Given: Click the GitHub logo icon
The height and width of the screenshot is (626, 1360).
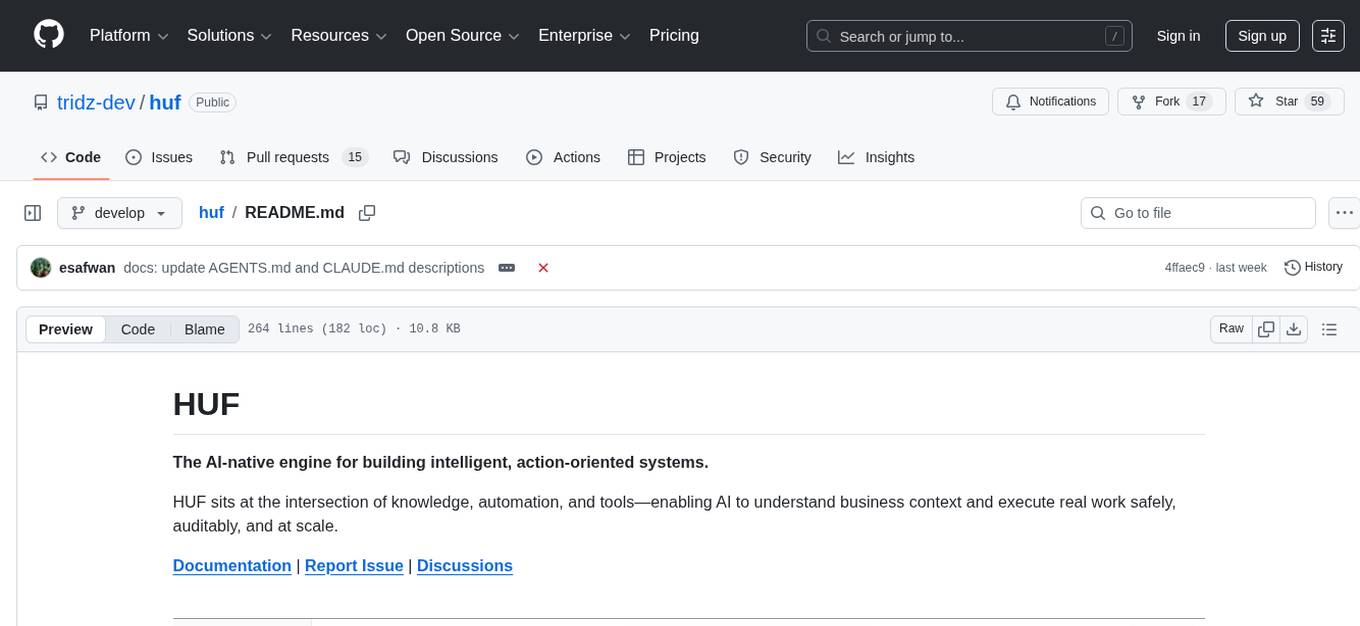Looking at the screenshot, I should click(x=49, y=35).
